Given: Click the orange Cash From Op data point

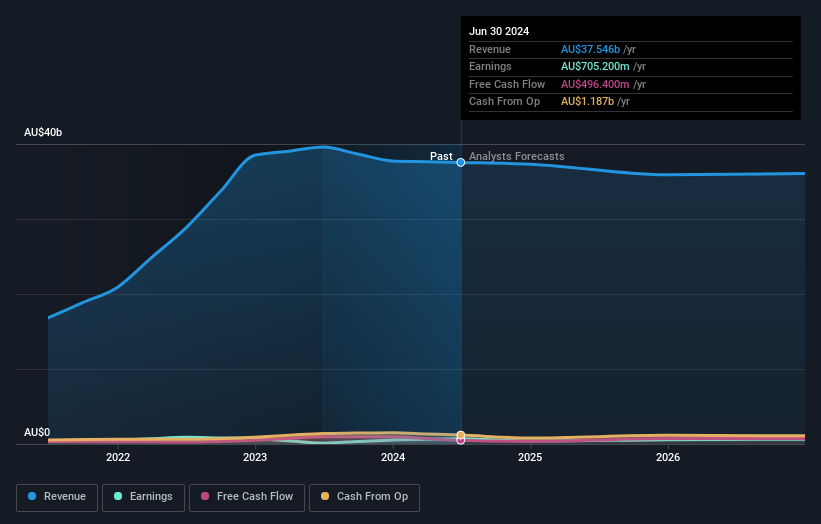Looking at the screenshot, I should (461, 435).
